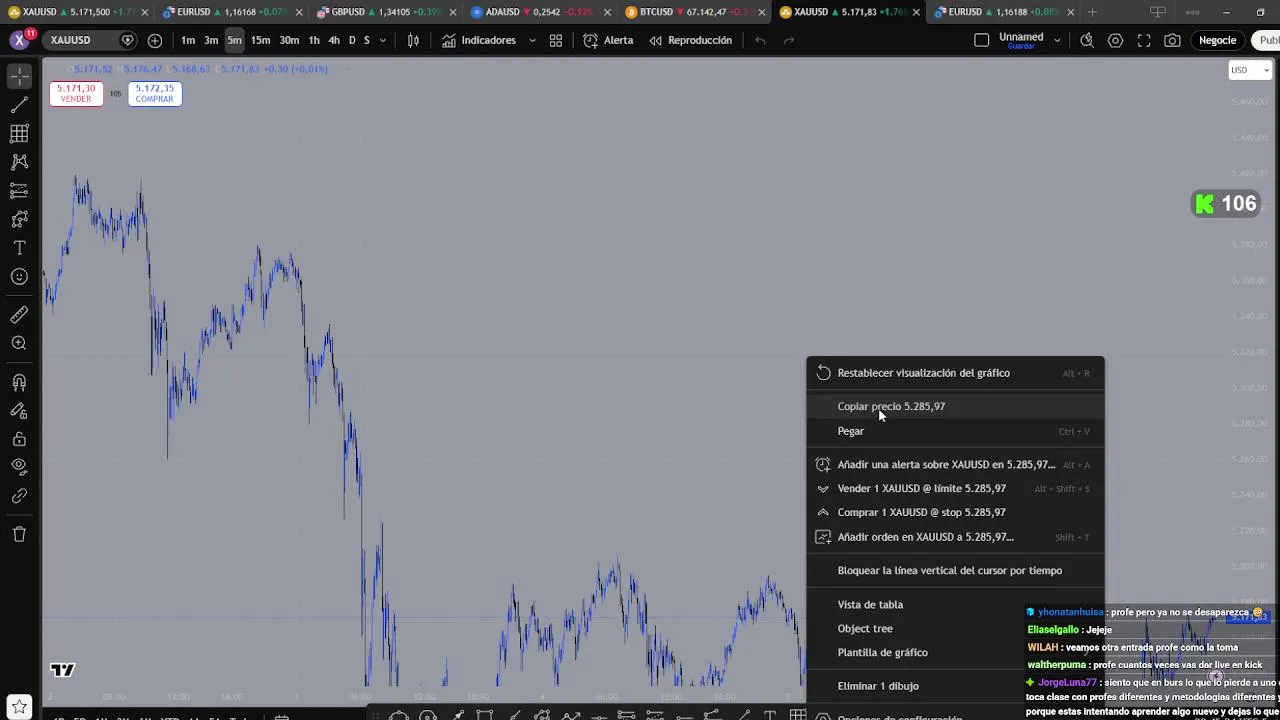Create an alert with Alerta
1280x720 pixels.
[608, 40]
